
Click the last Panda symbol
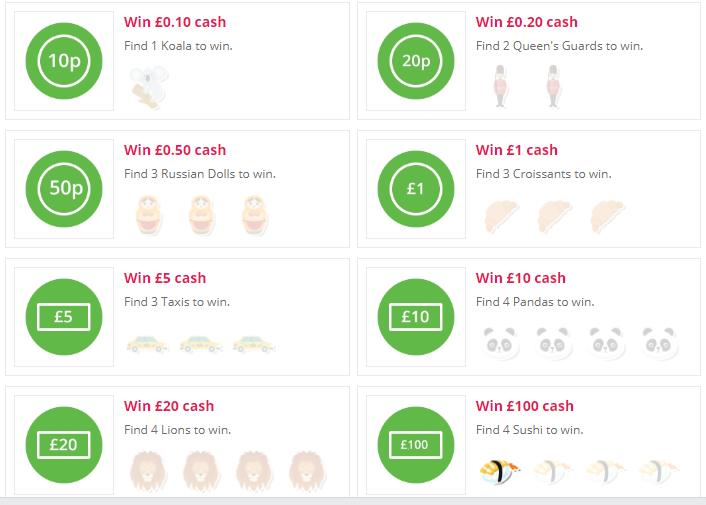click(660, 343)
